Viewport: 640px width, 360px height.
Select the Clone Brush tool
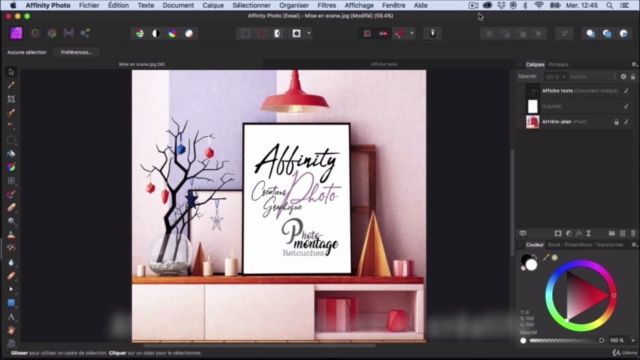(x=11, y=235)
